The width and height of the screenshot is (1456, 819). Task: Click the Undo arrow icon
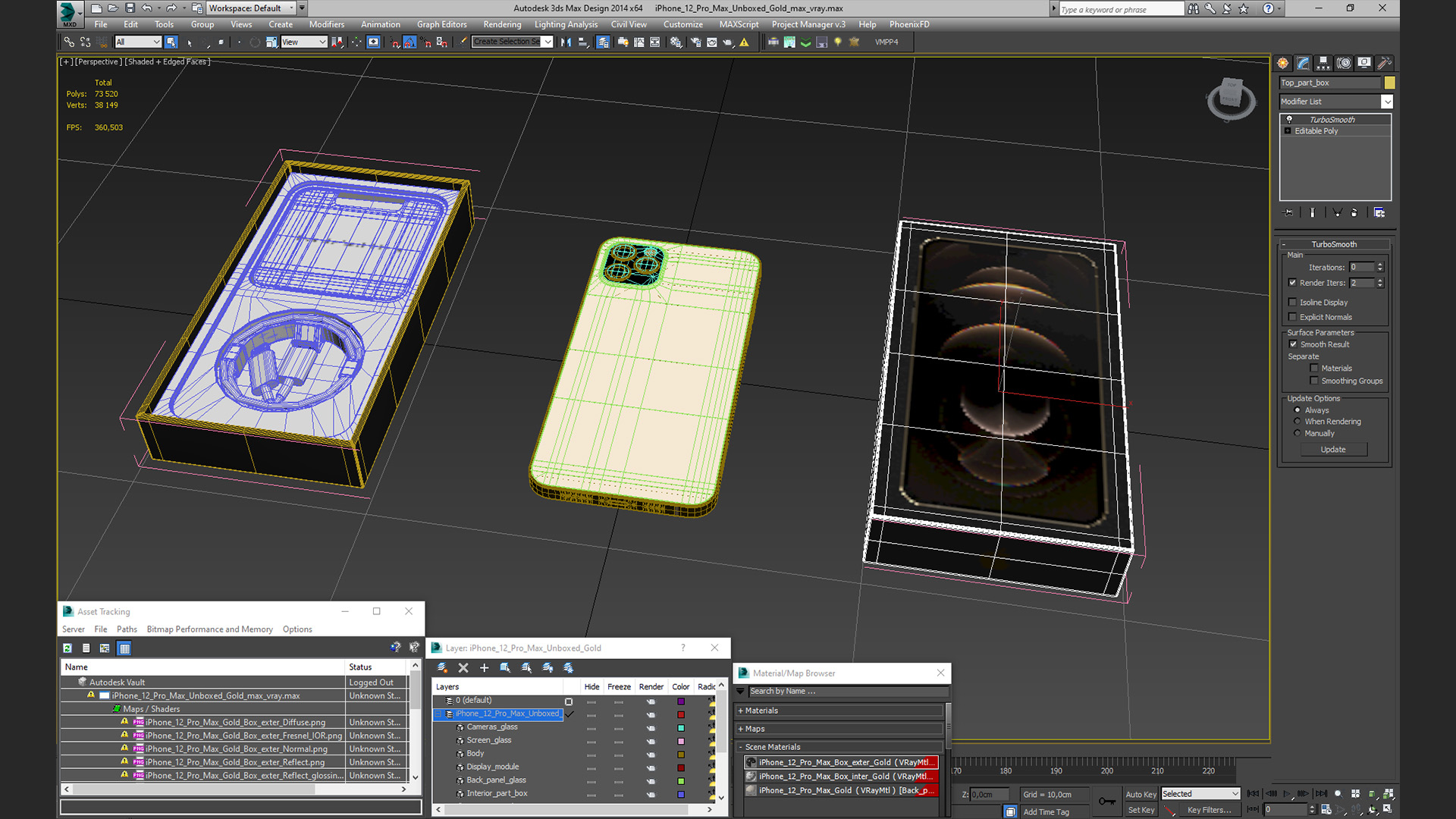147,8
